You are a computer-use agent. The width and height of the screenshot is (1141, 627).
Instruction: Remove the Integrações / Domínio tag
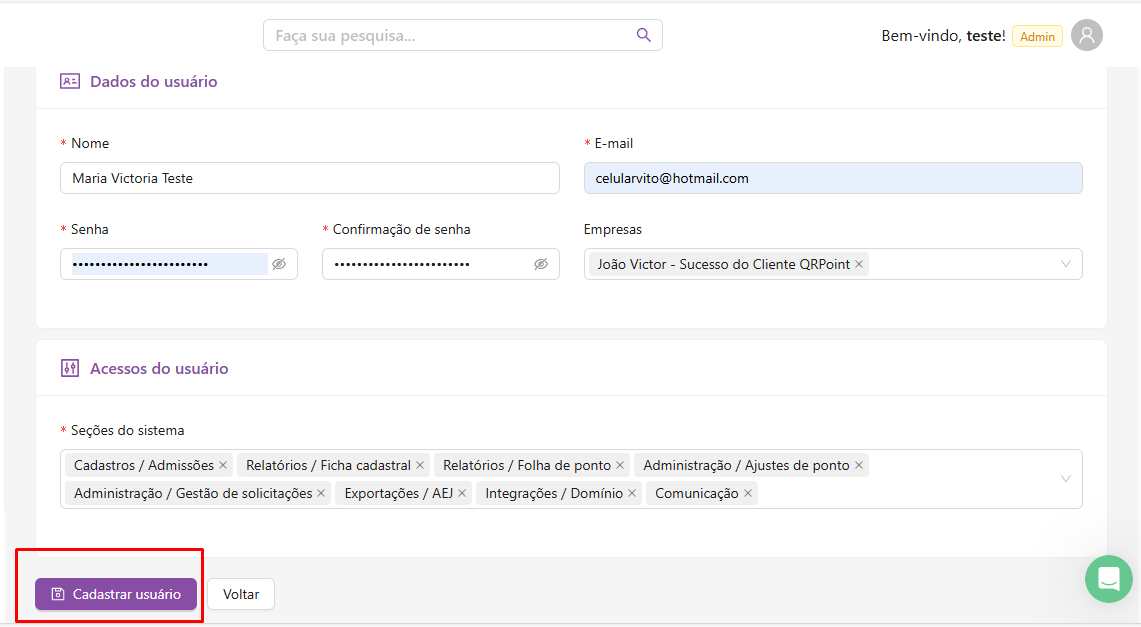(x=632, y=493)
